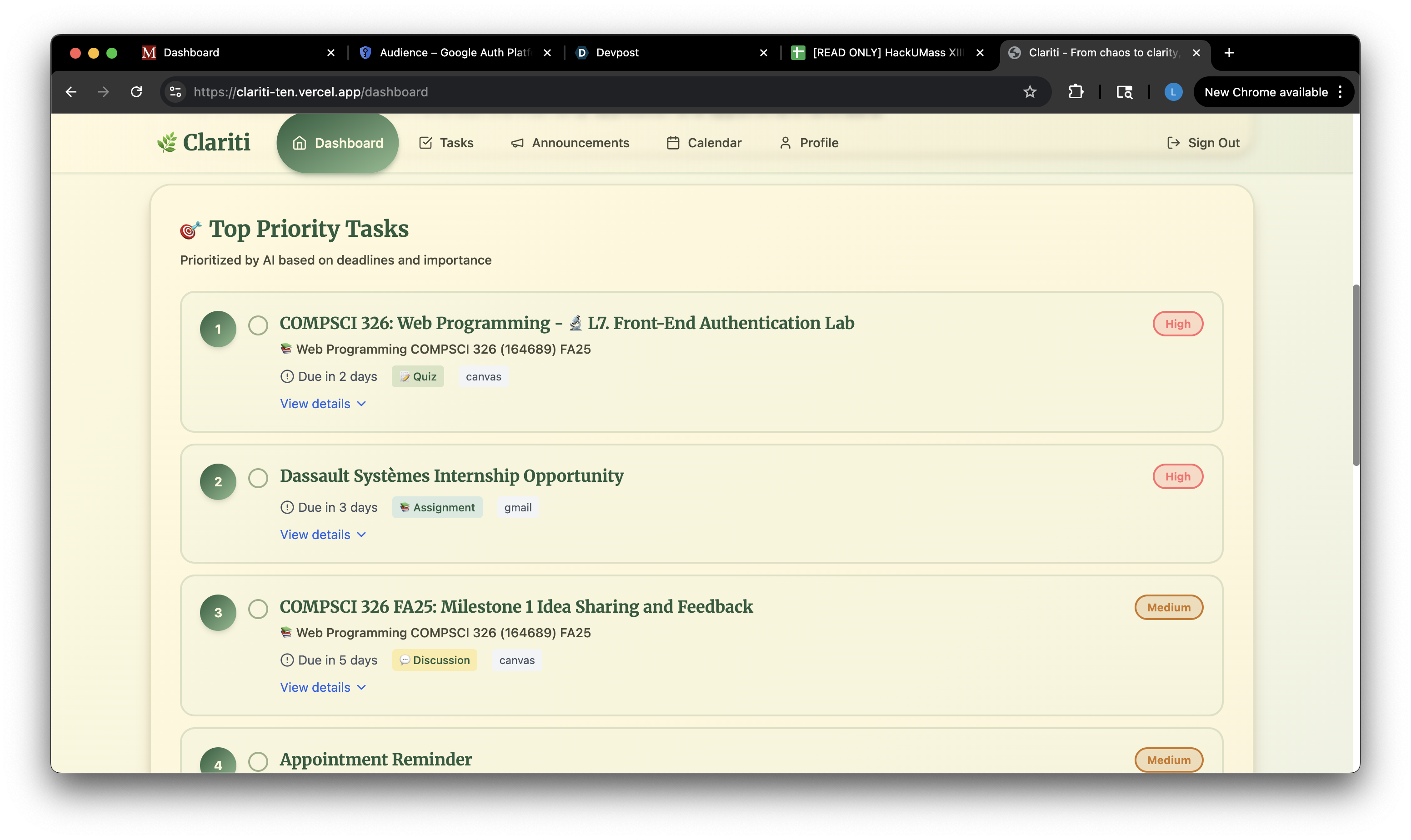Complete Milestone 1 Idea Sharing task

[258, 609]
